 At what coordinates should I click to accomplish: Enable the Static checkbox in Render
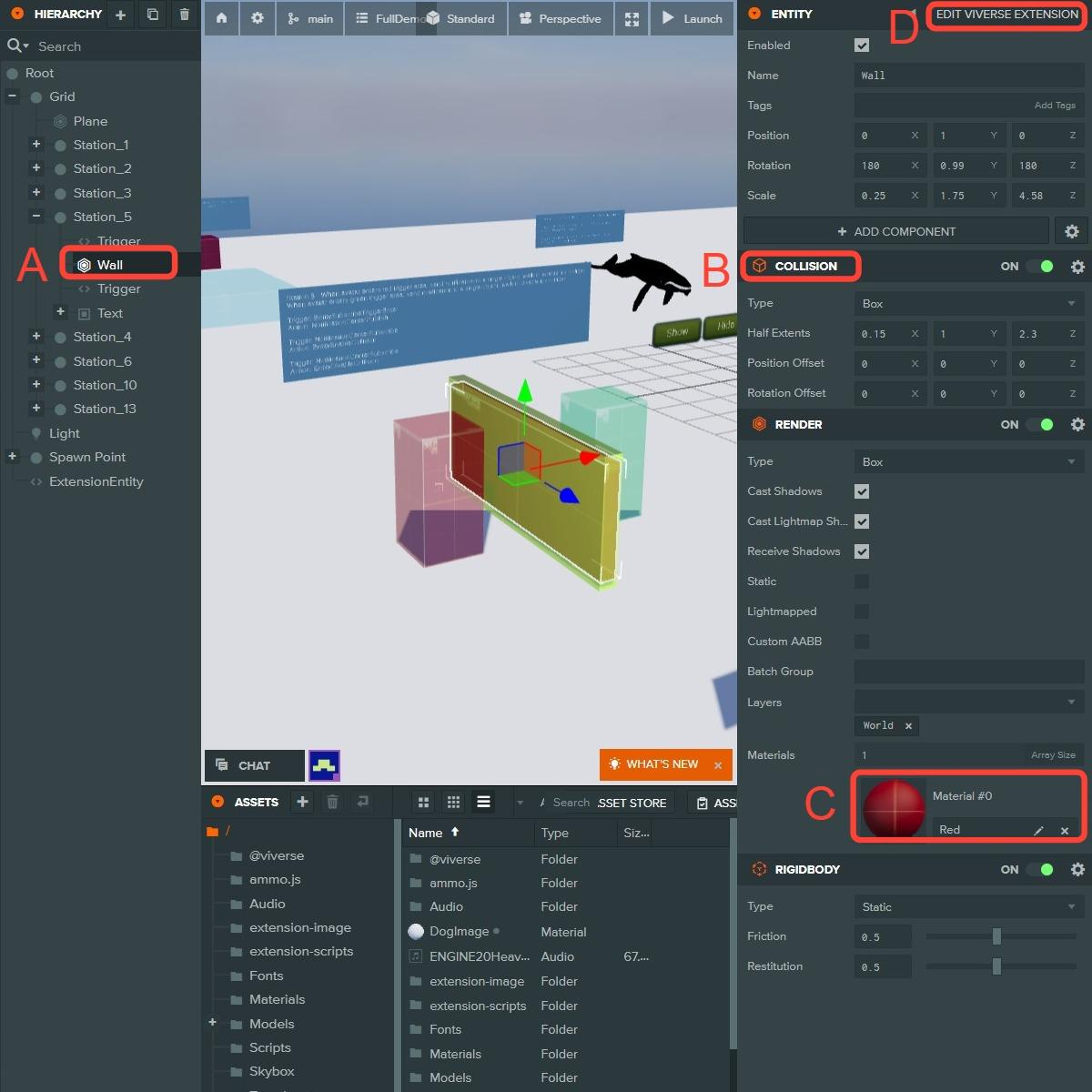tap(862, 581)
